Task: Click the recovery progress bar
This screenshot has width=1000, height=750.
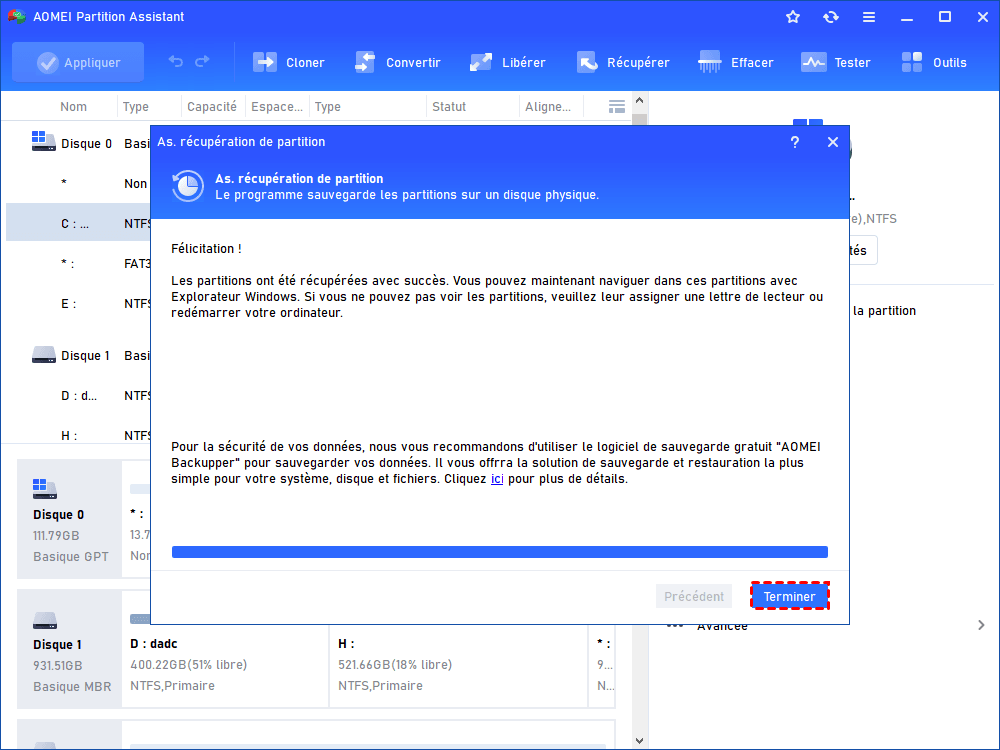Action: (499, 552)
